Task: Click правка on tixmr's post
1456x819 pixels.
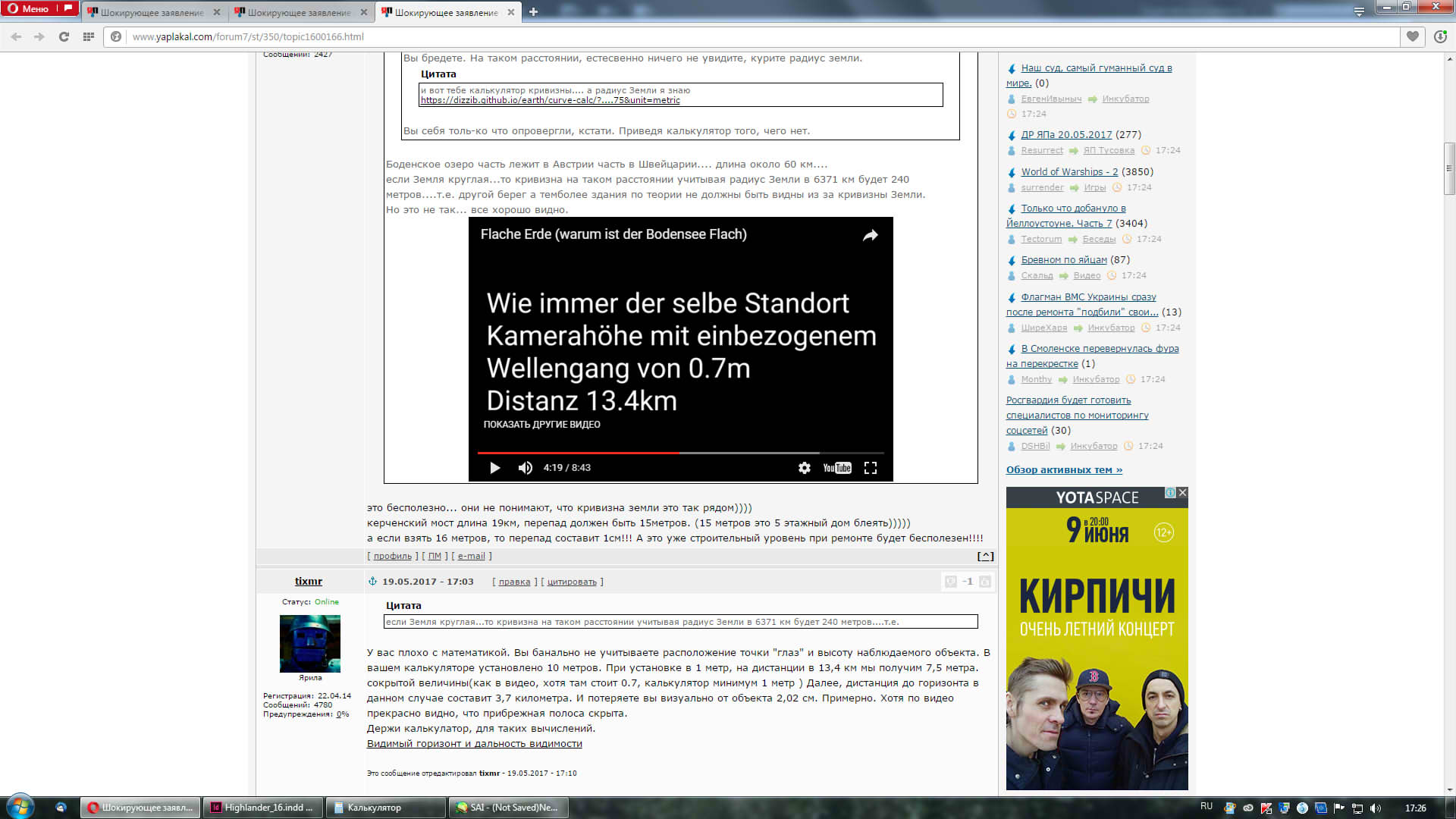Action: [x=514, y=582]
